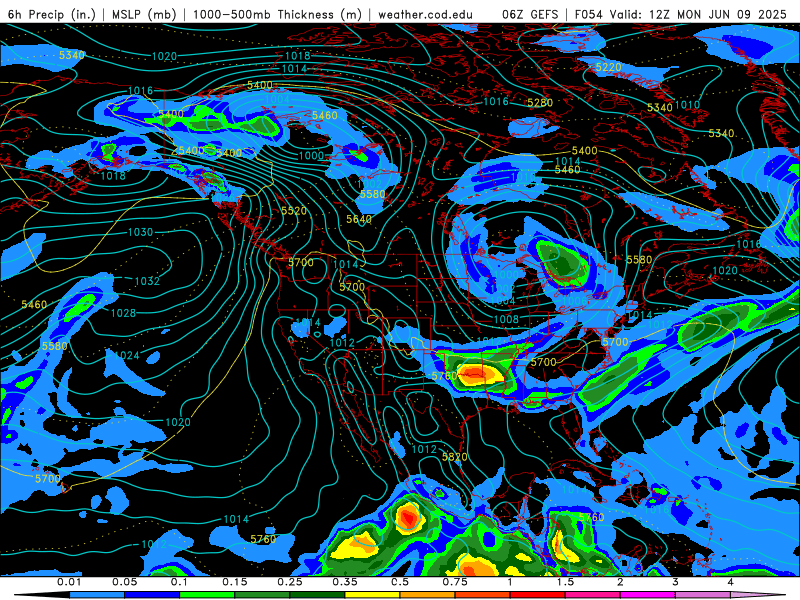Click the 1008 isobar label
The width and height of the screenshot is (800, 600).
(506, 319)
